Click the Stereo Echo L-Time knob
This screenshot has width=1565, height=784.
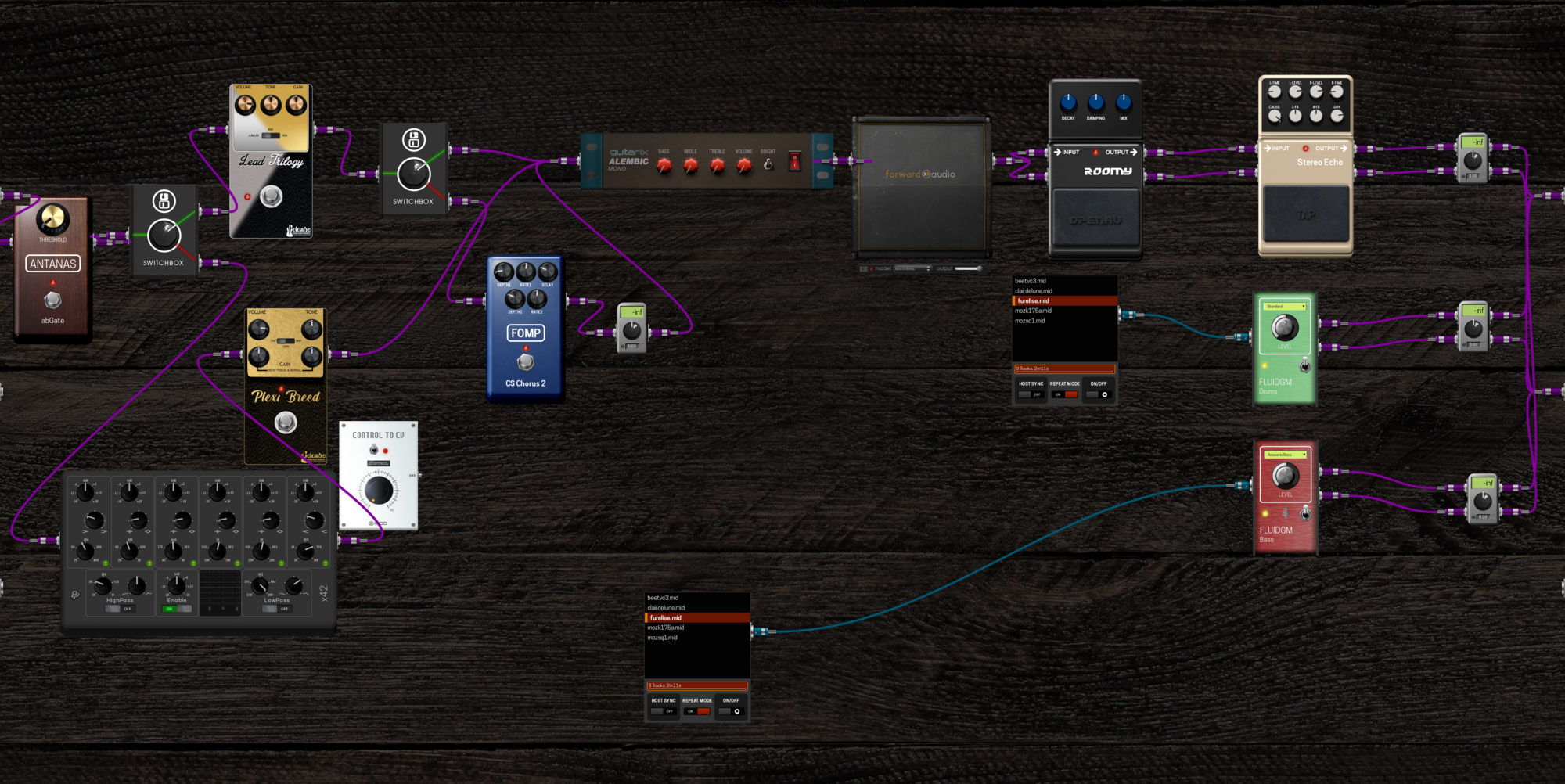click(1275, 92)
